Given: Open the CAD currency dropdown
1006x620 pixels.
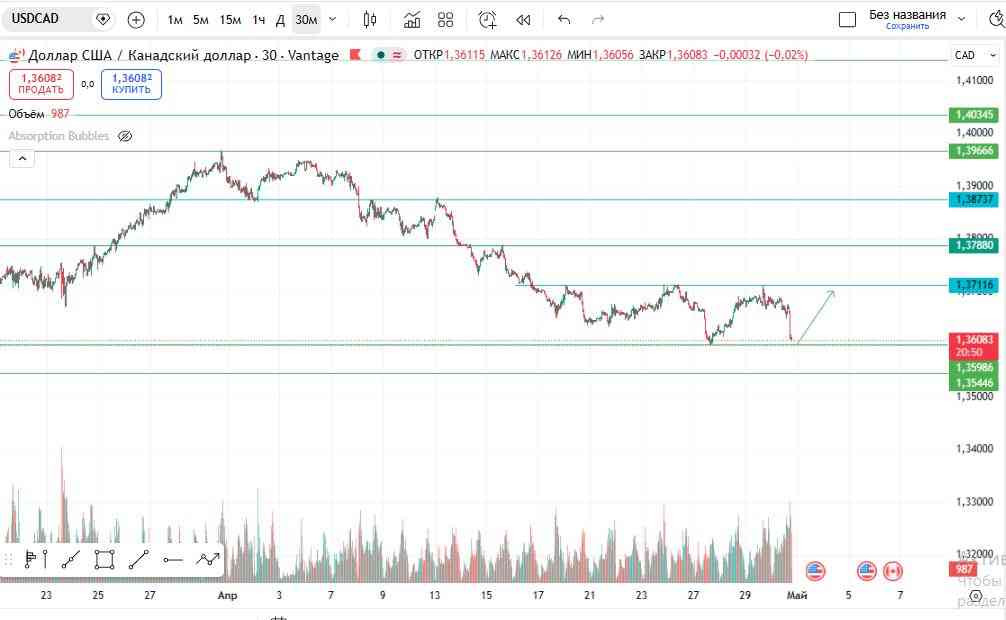Looking at the screenshot, I should (975, 55).
